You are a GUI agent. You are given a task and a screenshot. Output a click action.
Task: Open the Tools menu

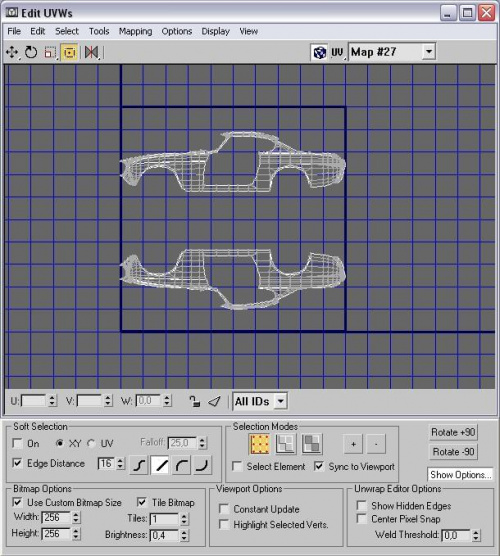(99, 31)
